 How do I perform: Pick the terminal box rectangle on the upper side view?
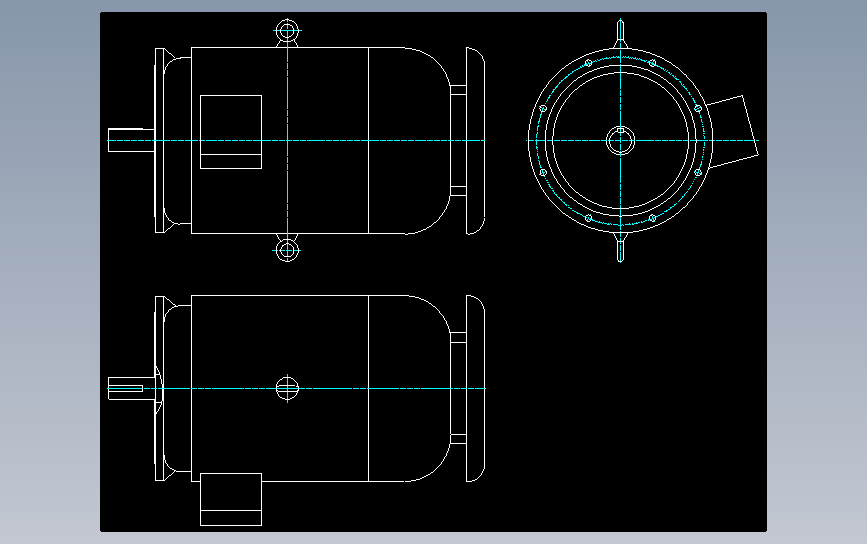231,132
